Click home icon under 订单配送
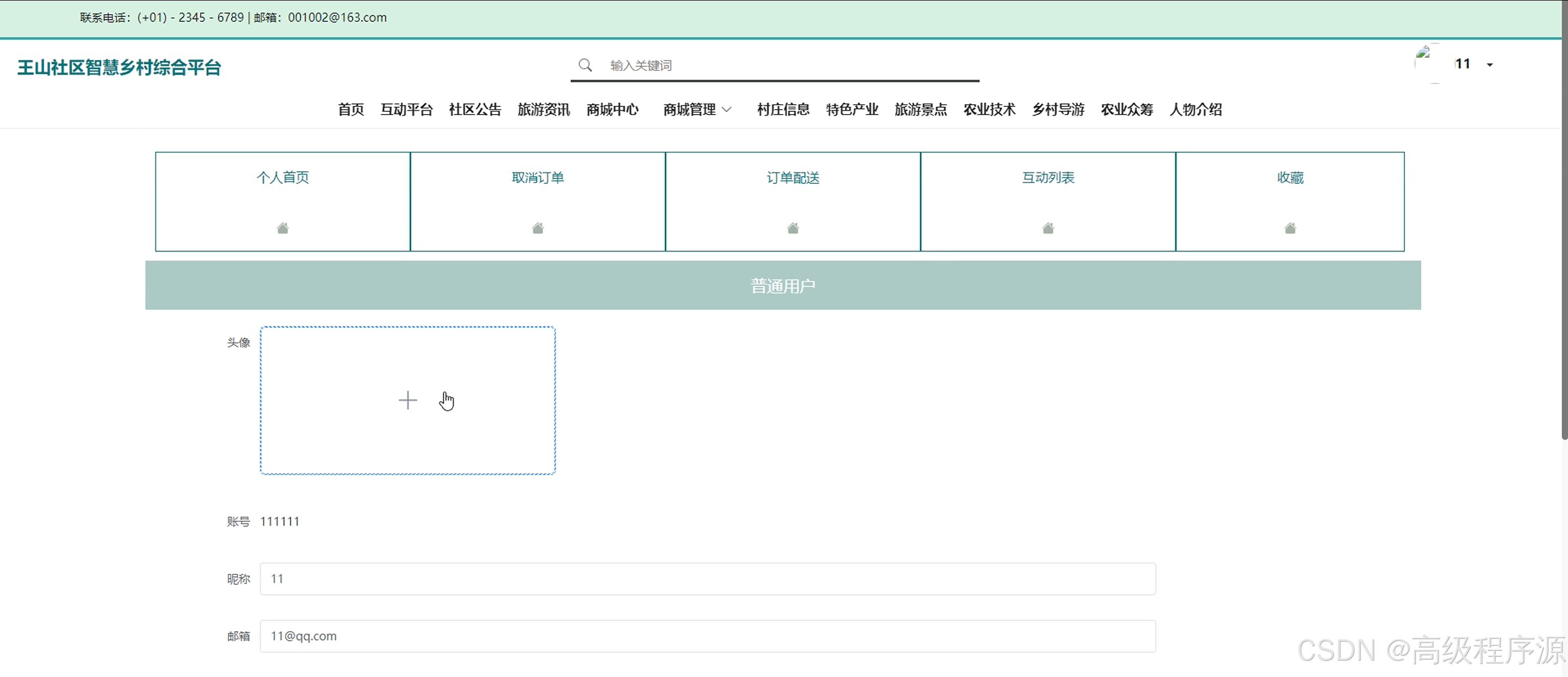 pyautogui.click(x=793, y=229)
